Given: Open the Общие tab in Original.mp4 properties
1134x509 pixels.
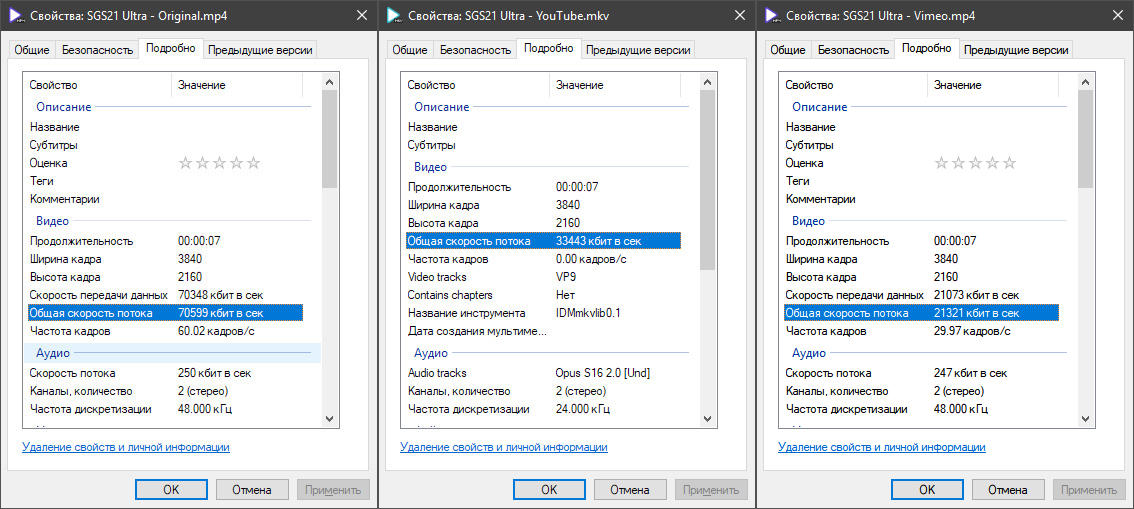Looking at the screenshot, I should pos(32,49).
